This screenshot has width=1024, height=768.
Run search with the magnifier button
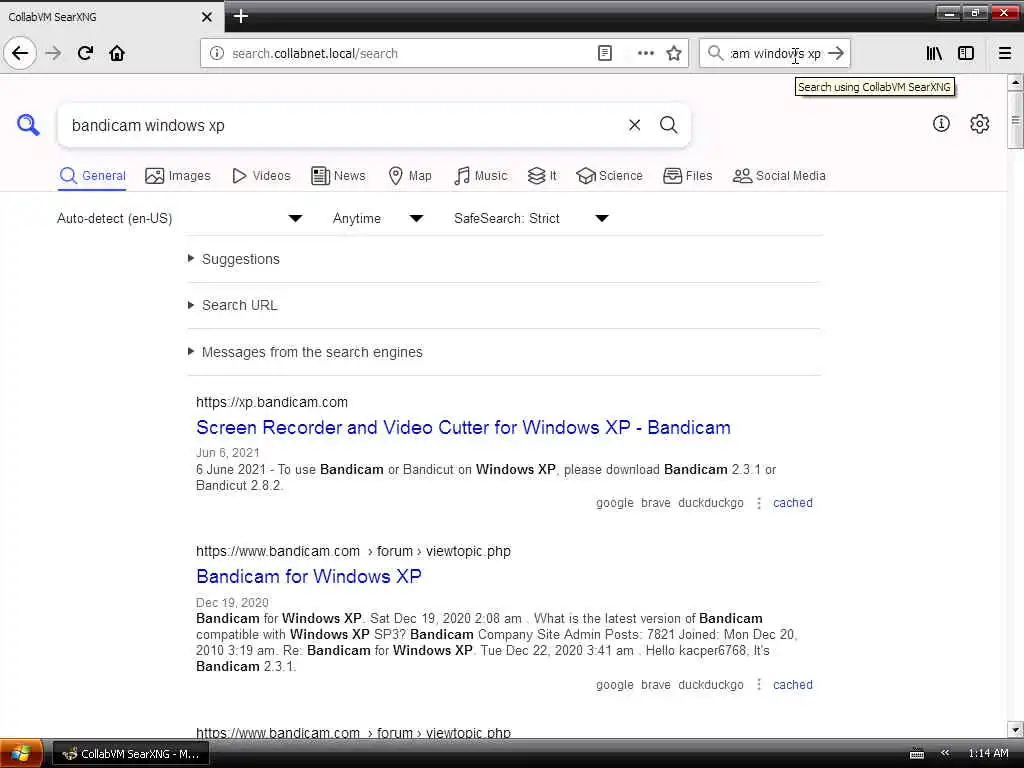click(x=668, y=125)
